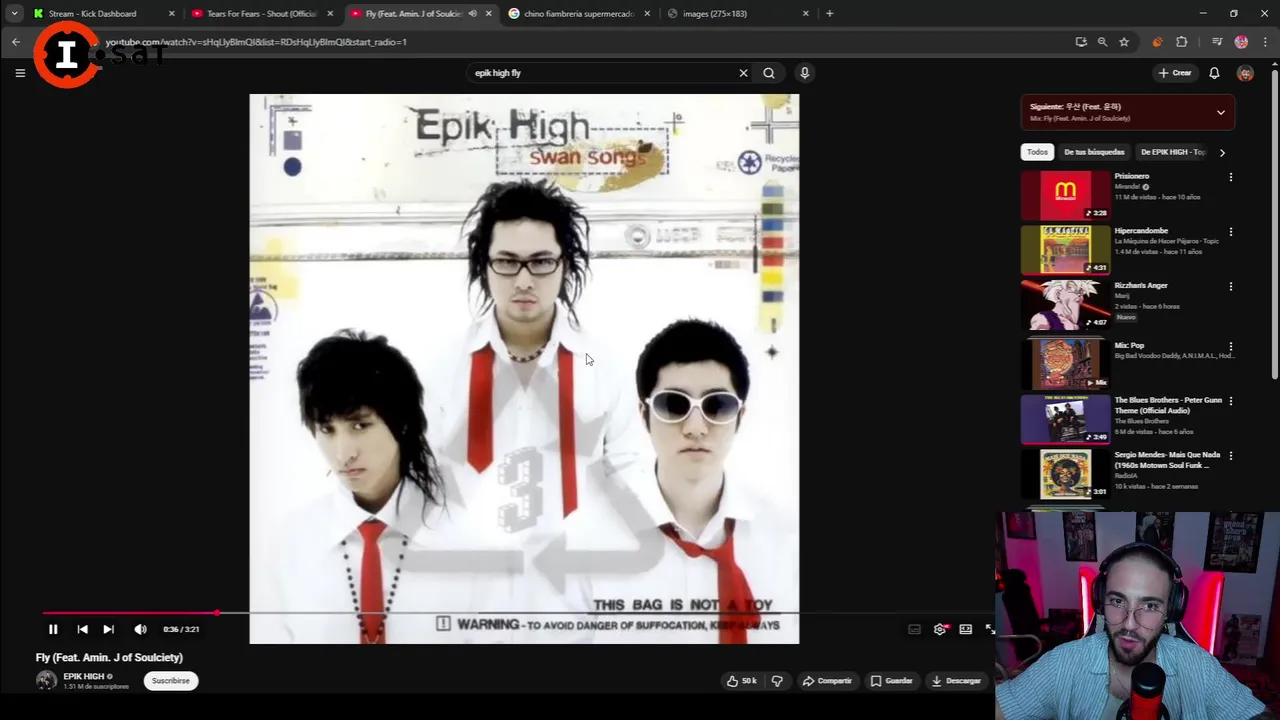Open the tab search dropdown arrow

click(x=14, y=14)
